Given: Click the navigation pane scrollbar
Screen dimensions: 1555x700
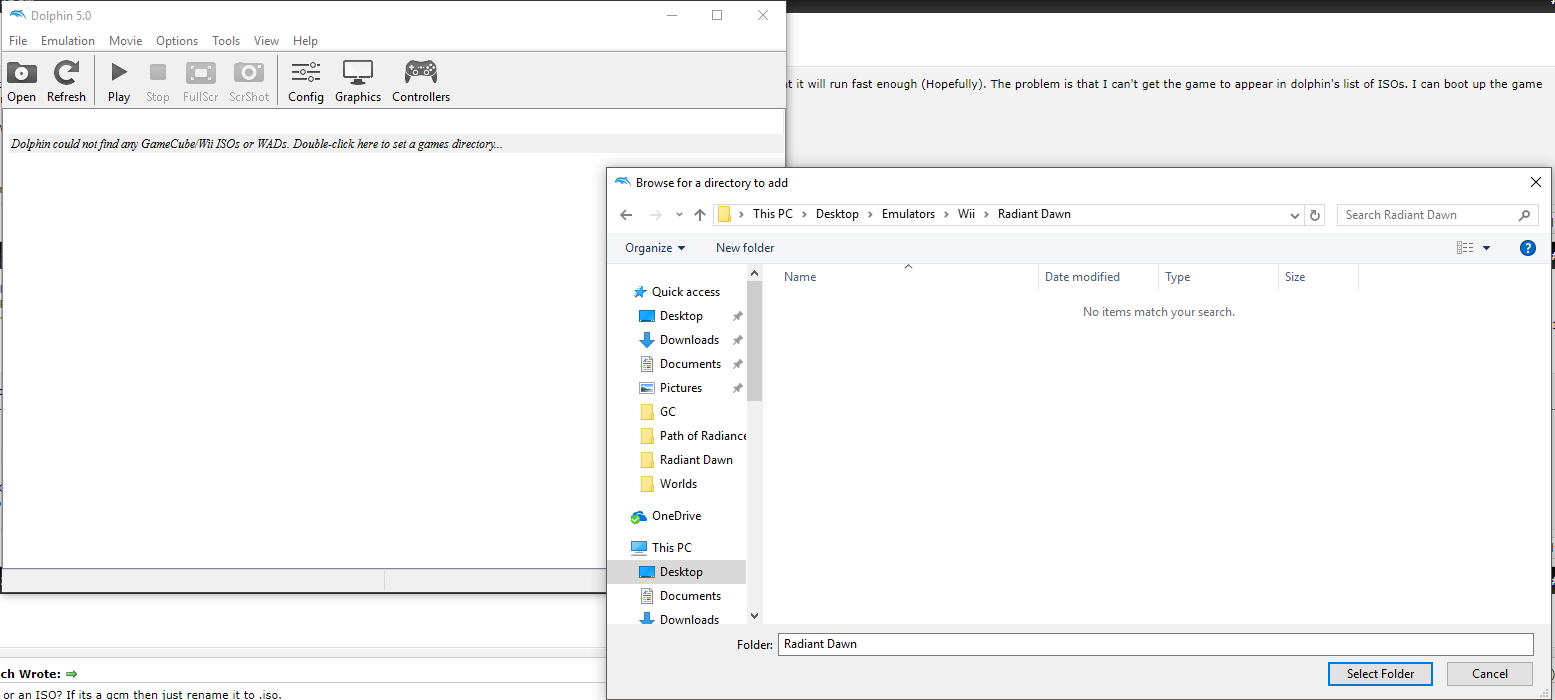Looking at the screenshot, I should coord(755,341).
